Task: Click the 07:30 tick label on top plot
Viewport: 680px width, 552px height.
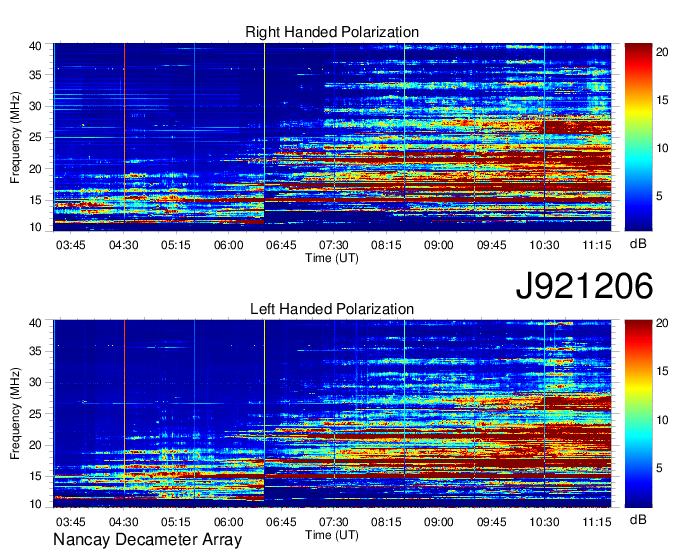Action: [334, 245]
